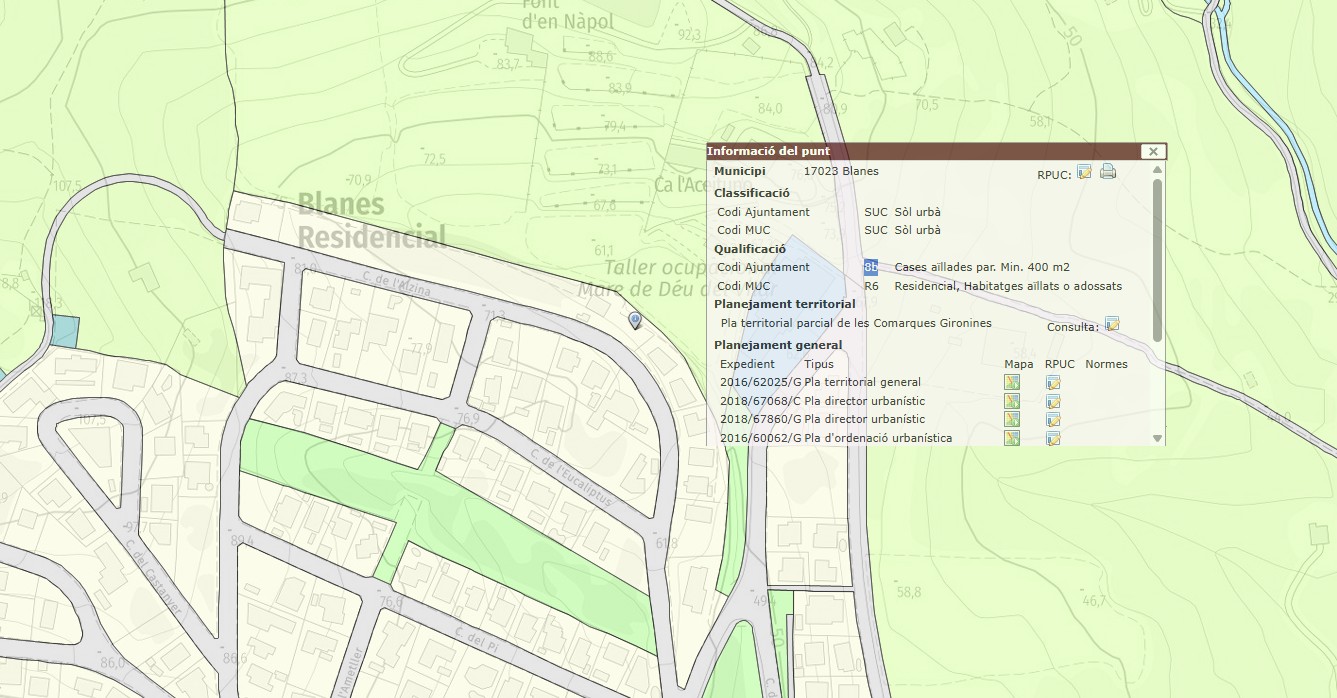Open Mapa icon for expedient 2016/62025/G
The height and width of the screenshot is (698, 1337).
coord(1012,382)
